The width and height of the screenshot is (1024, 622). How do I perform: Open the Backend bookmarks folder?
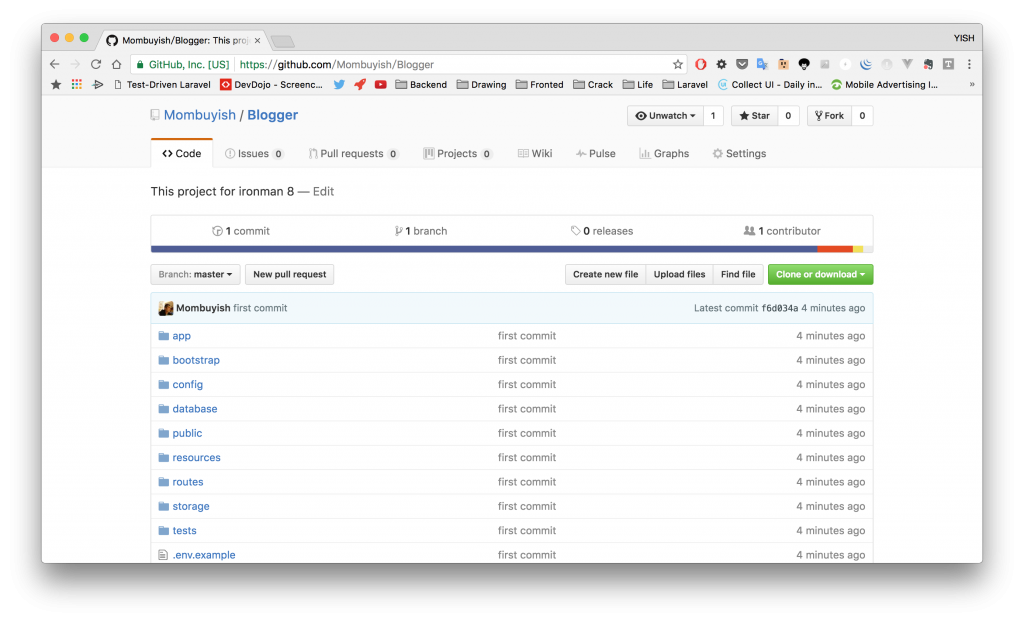421,84
